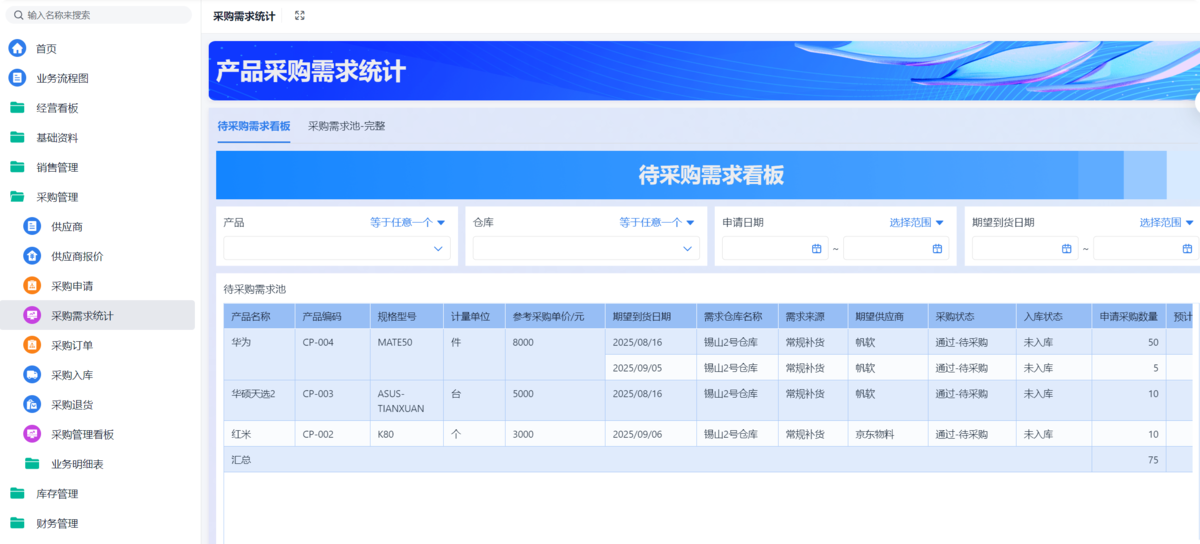This screenshot has height=544, width=1200.
Task: Switch to 采购需求池-完整 tab
Action: 346,126
